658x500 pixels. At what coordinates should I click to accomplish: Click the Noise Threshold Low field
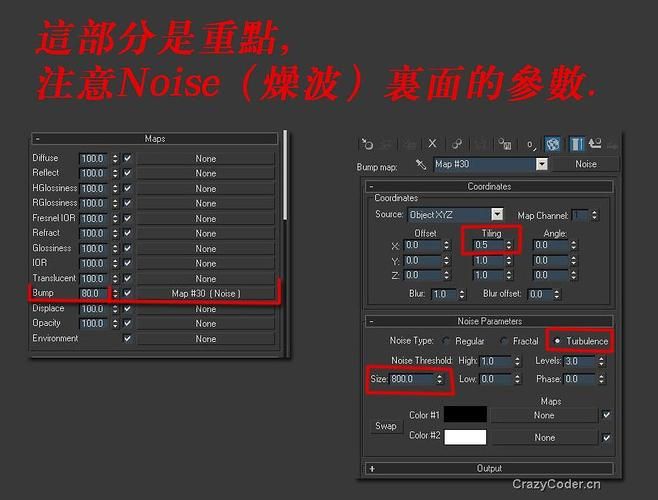[x=496, y=379]
